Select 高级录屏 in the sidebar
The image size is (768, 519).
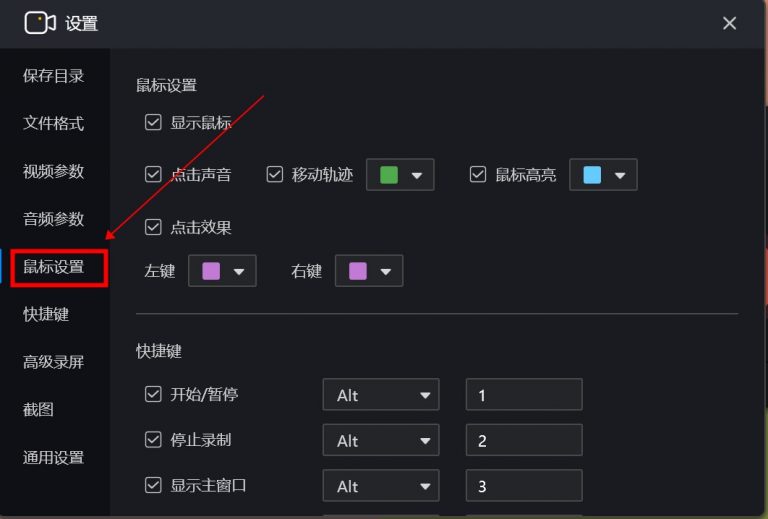point(53,362)
